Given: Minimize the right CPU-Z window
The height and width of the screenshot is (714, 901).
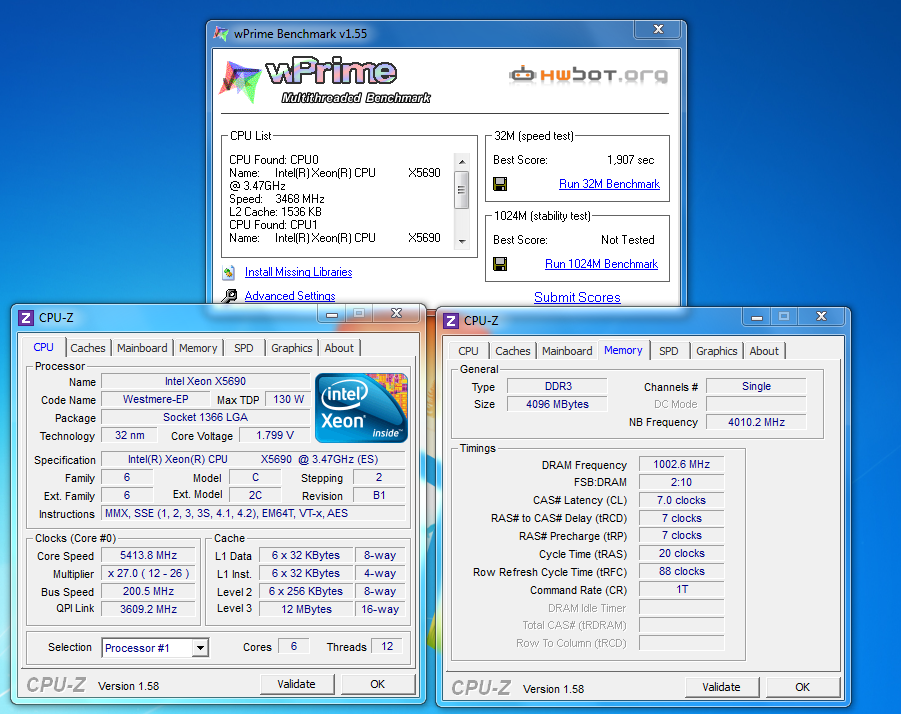Looking at the screenshot, I should [x=757, y=317].
